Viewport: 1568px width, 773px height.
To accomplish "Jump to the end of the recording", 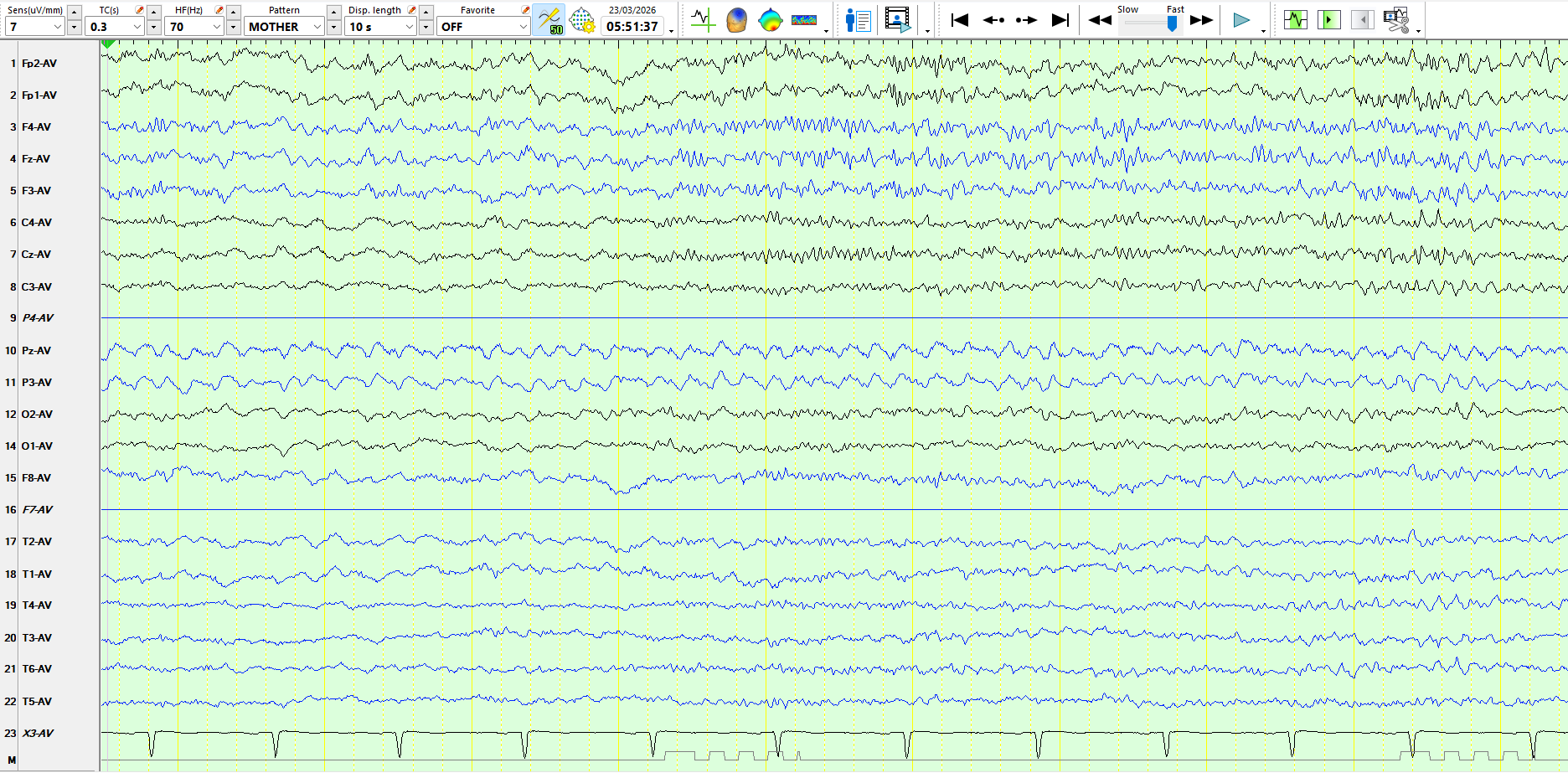I will coord(1060,20).
